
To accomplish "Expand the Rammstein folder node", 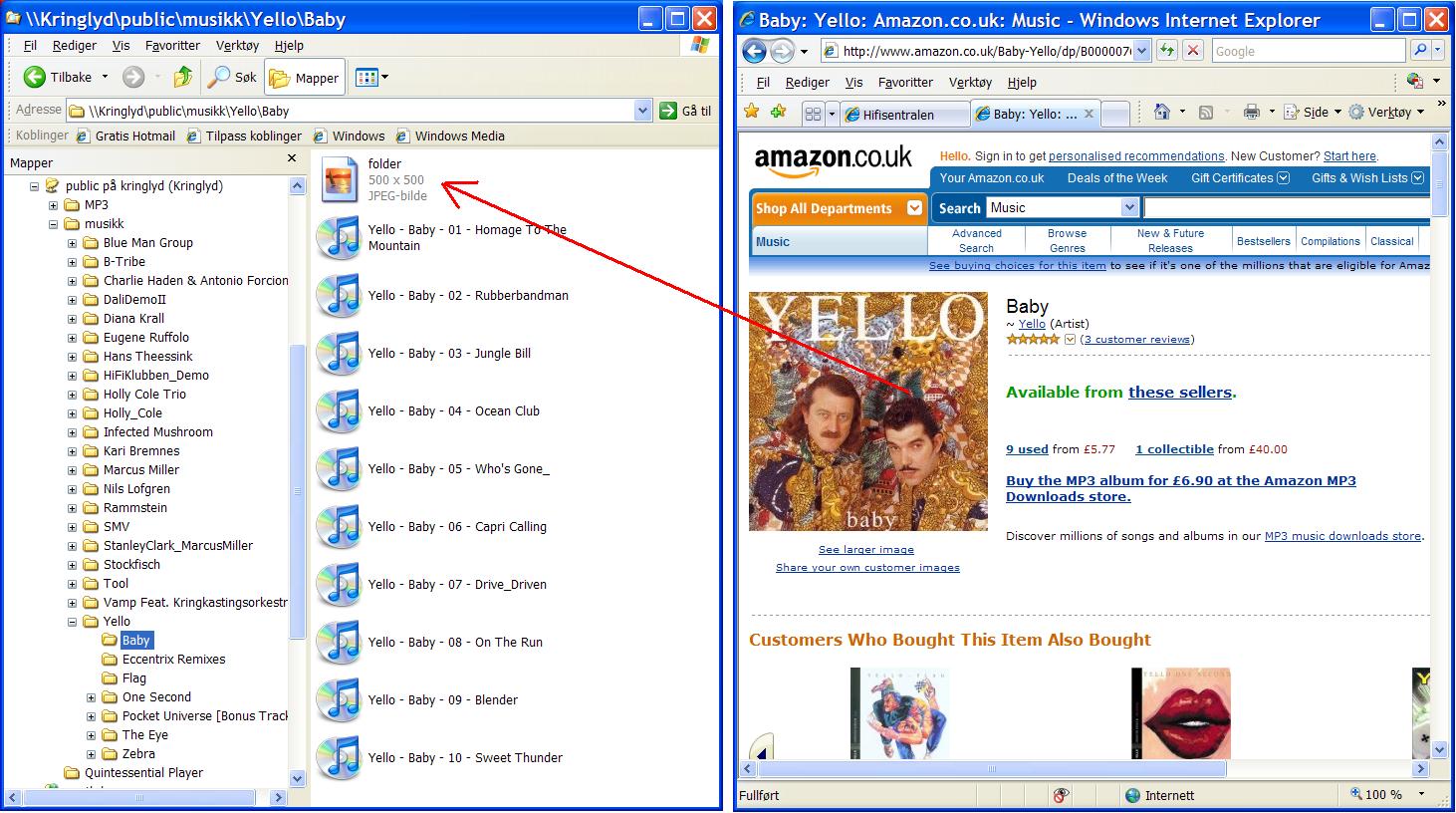I will click(72, 508).
